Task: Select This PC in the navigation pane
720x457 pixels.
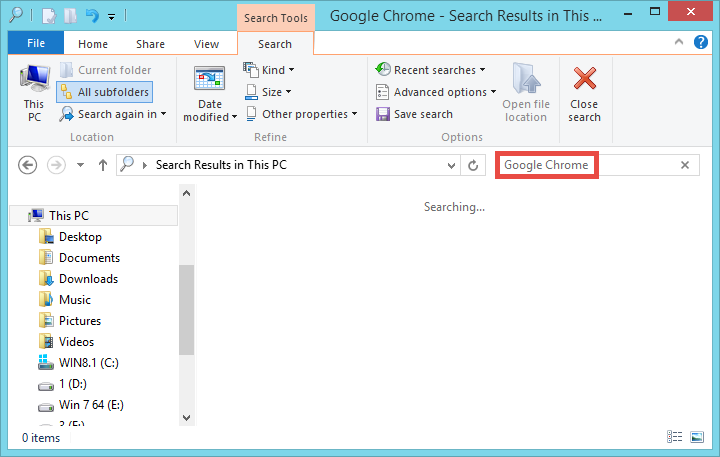Action: pyautogui.click(x=94, y=215)
